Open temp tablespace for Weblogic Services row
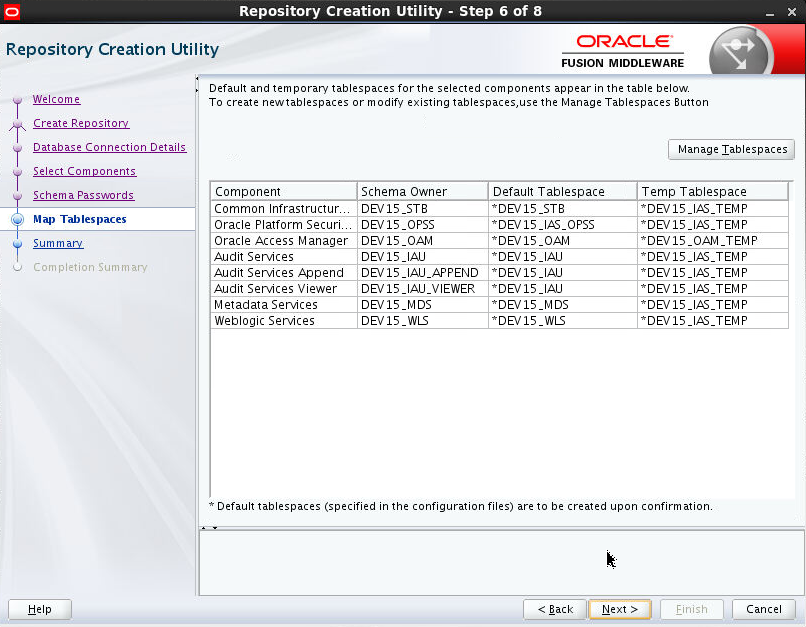This screenshot has height=627, width=806. 712,320
